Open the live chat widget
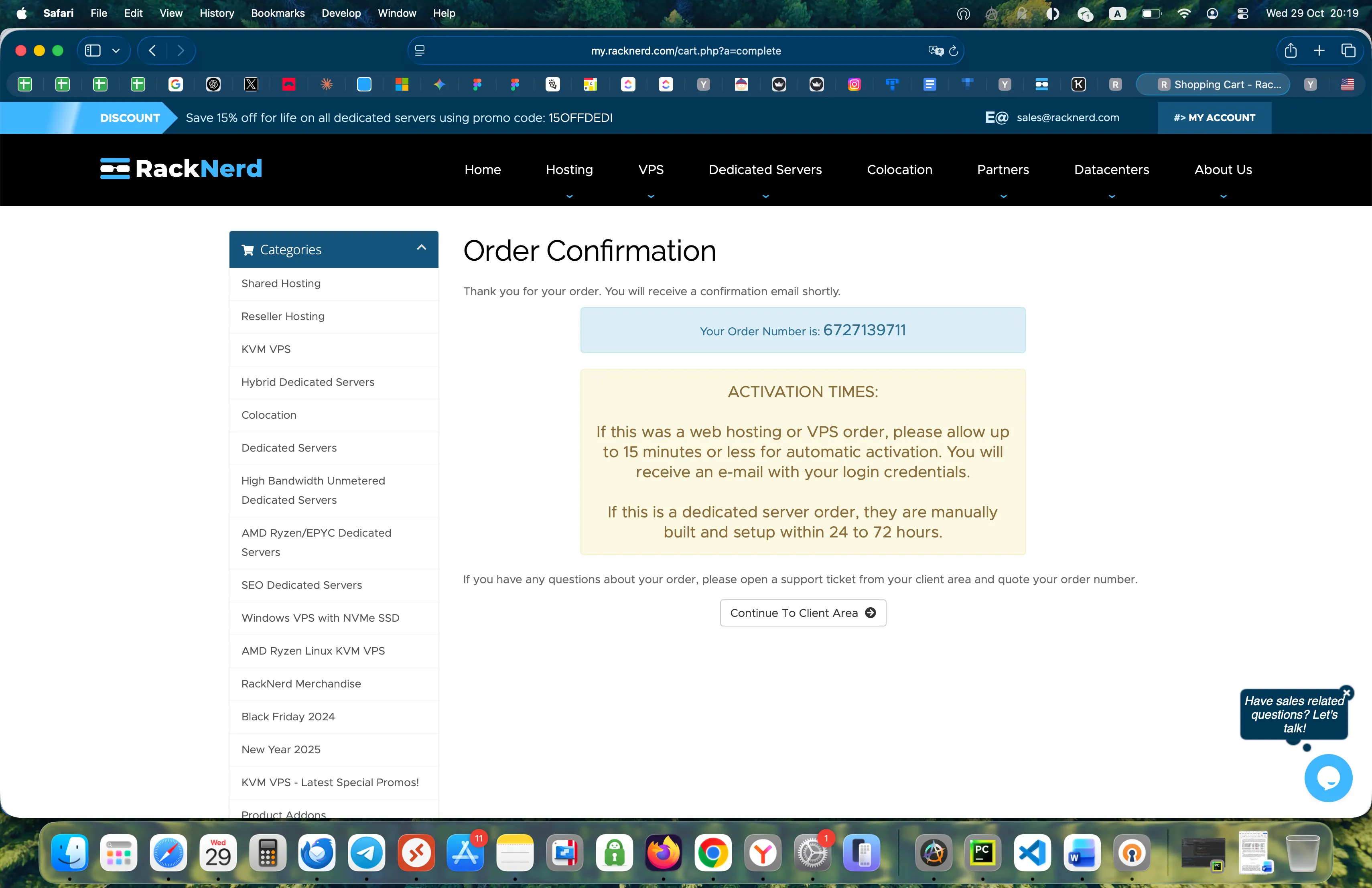 point(1328,778)
